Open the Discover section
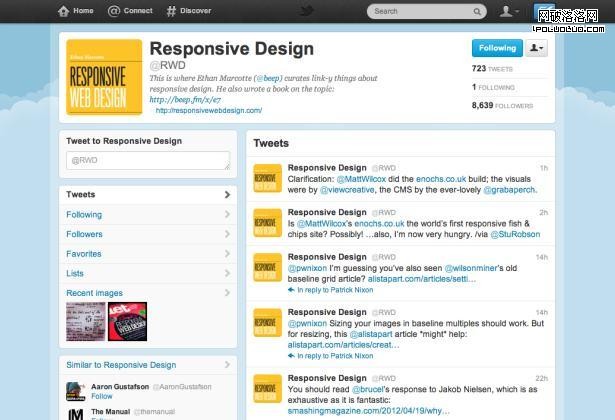 189,11
